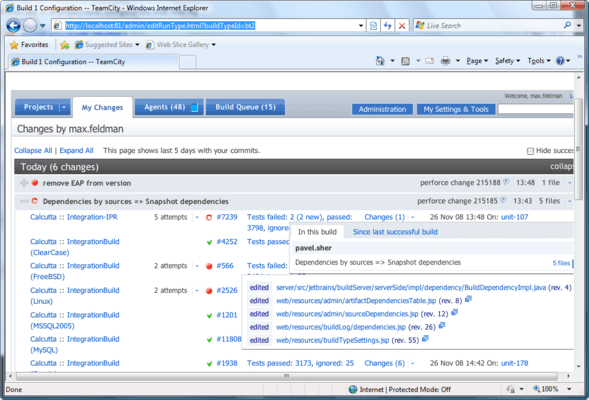Image resolution: width=589 pixels, height=400 pixels.
Task: Open Web Slice Gallery dropdown
Action: tap(214, 45)
